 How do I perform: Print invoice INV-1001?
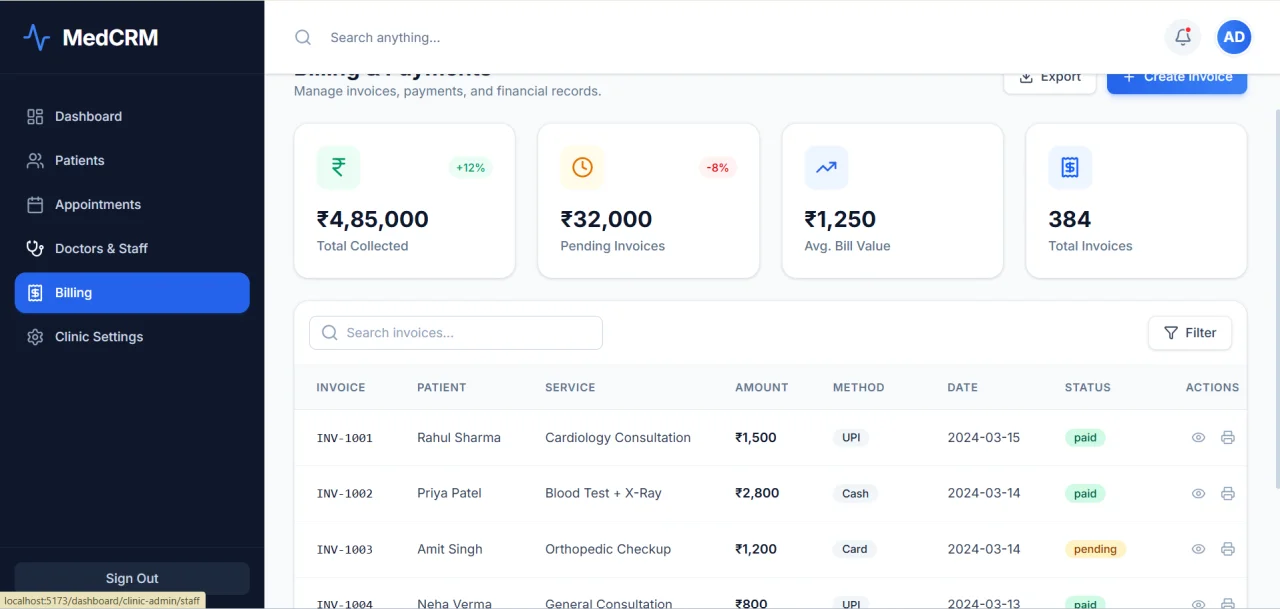1228,437
